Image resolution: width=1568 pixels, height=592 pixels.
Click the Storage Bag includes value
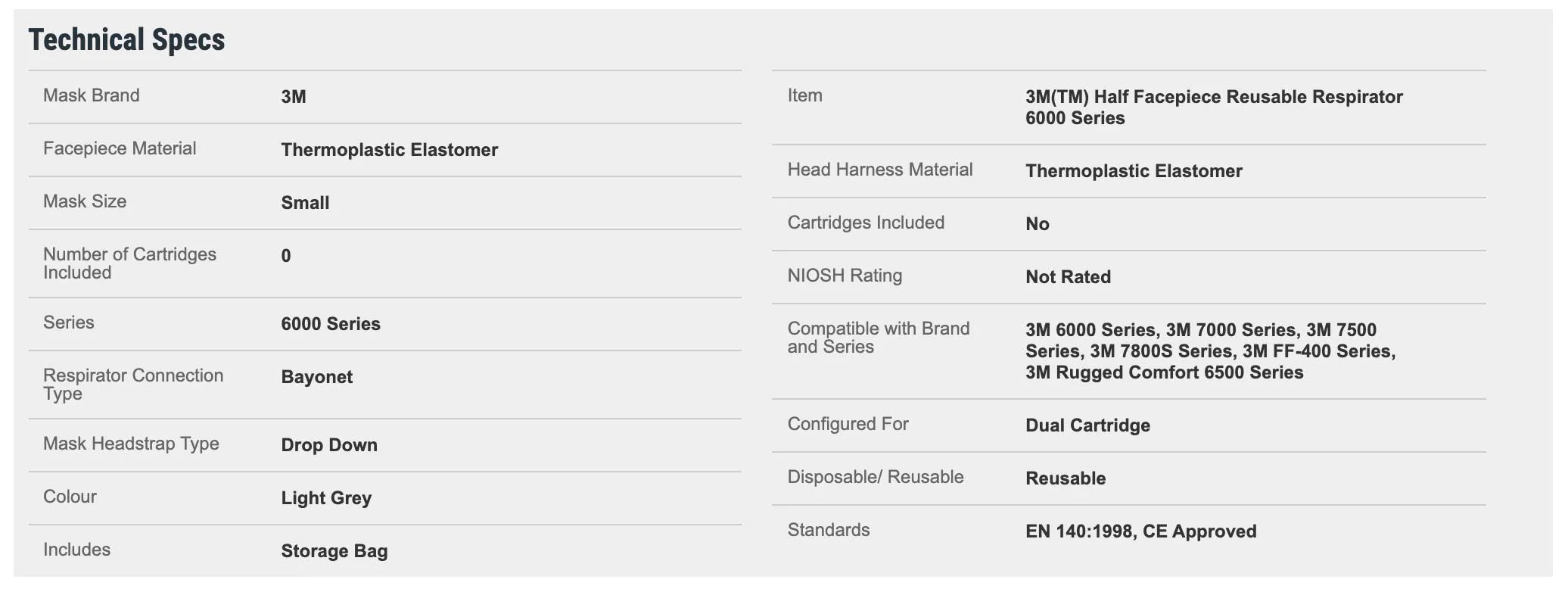pyautogui.click(x=334, y=551)
